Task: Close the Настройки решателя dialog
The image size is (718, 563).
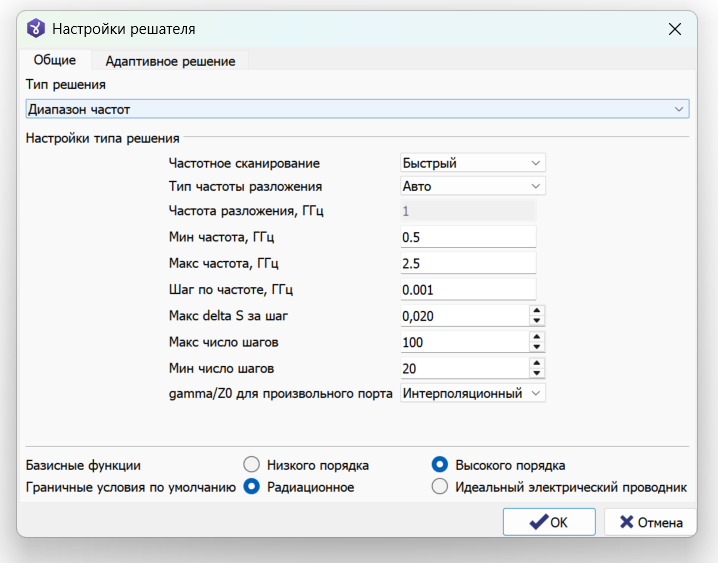Action: [x=674, y=29]
